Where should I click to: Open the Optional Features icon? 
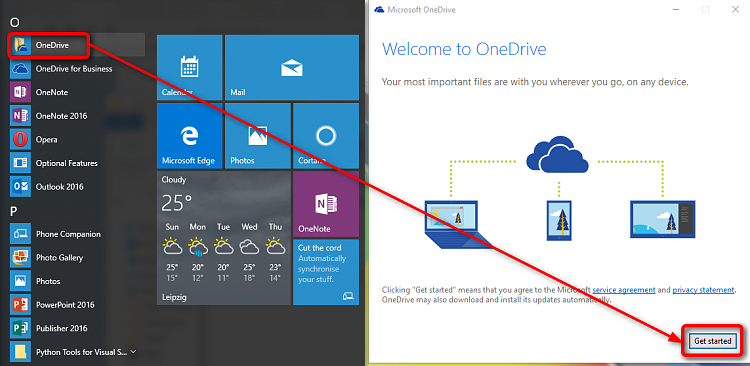tap(21, 163)
